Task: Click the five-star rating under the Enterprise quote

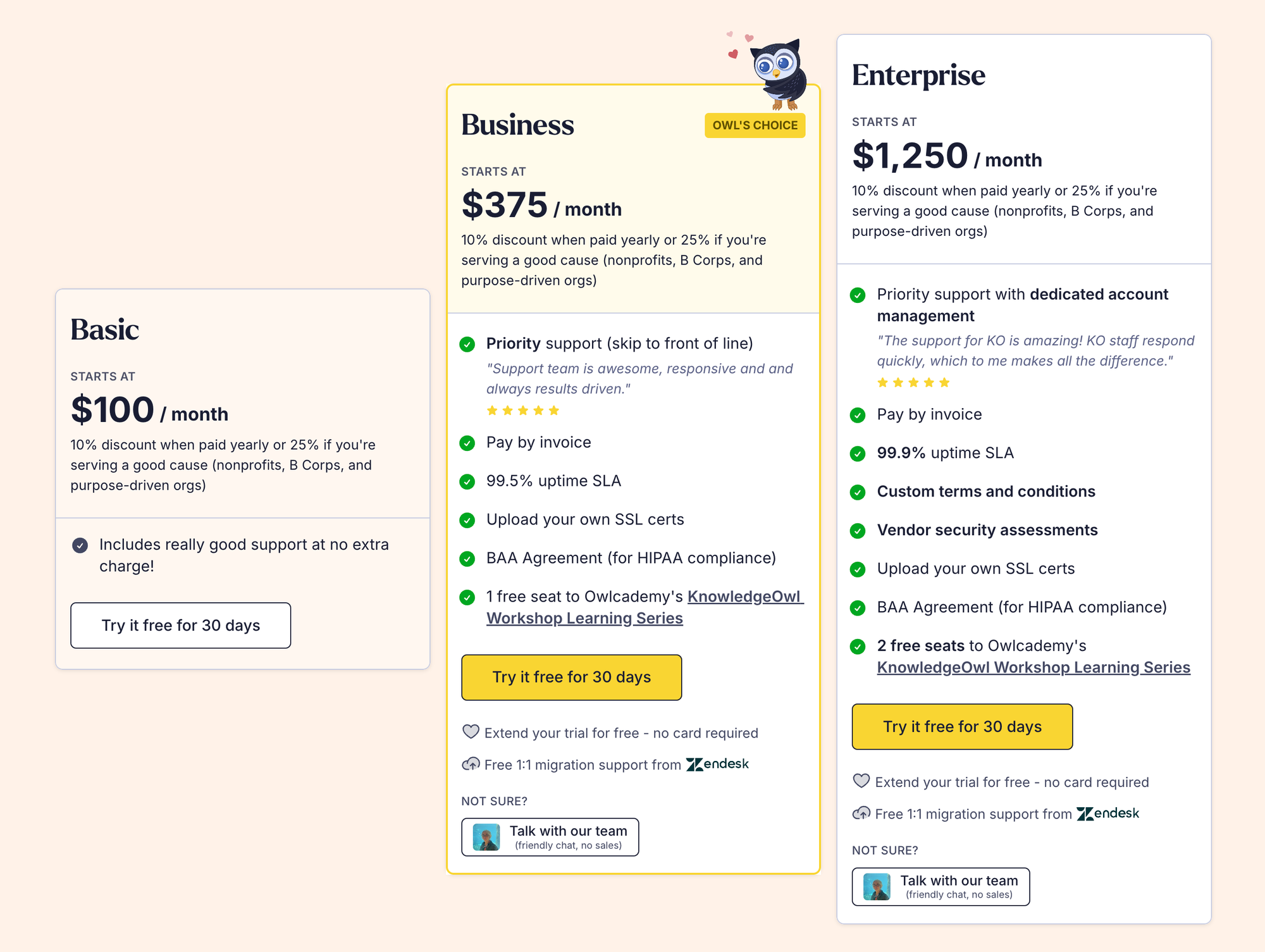Action: [913, 382]
